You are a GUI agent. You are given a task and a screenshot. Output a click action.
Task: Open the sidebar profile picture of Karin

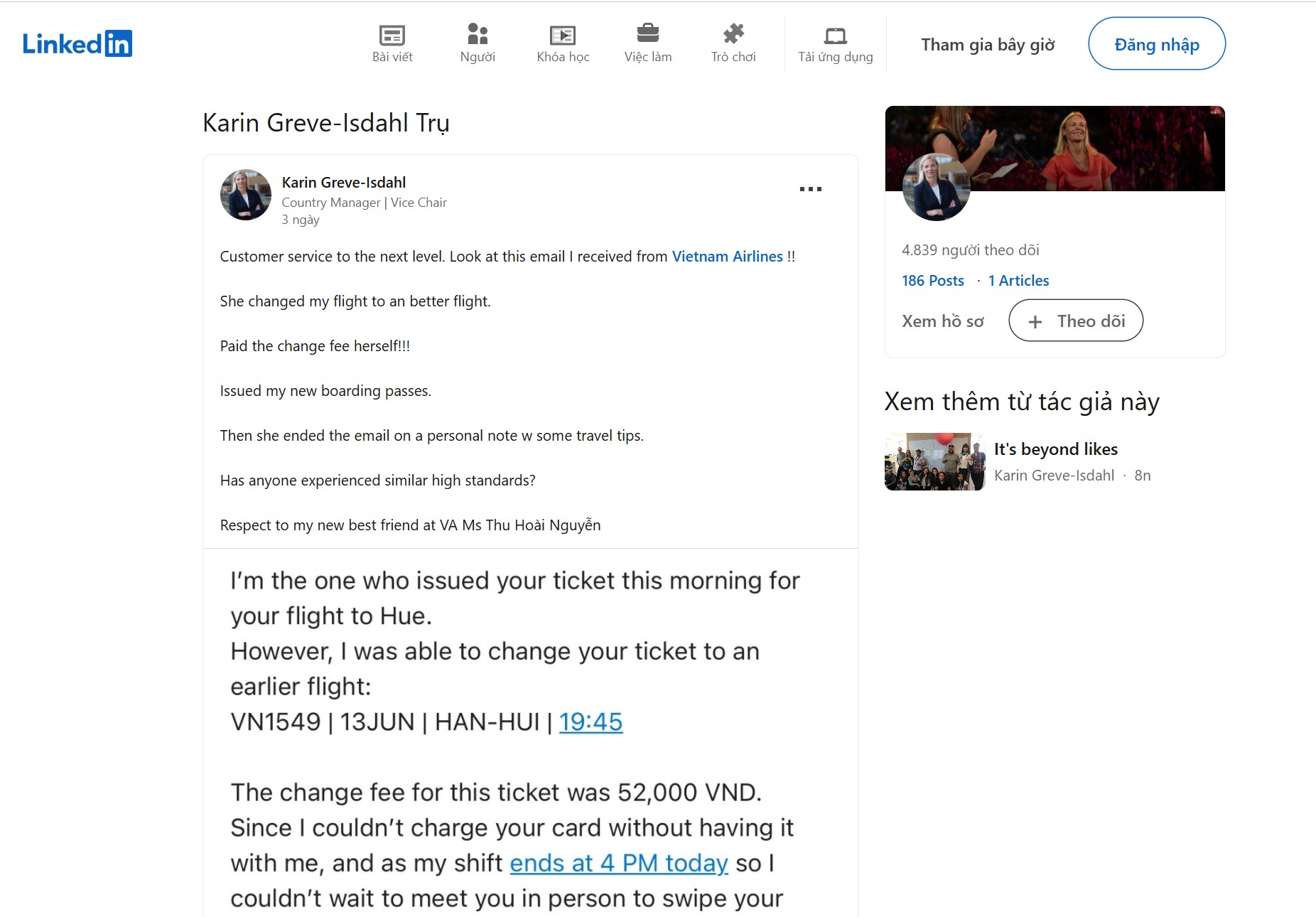936,187
